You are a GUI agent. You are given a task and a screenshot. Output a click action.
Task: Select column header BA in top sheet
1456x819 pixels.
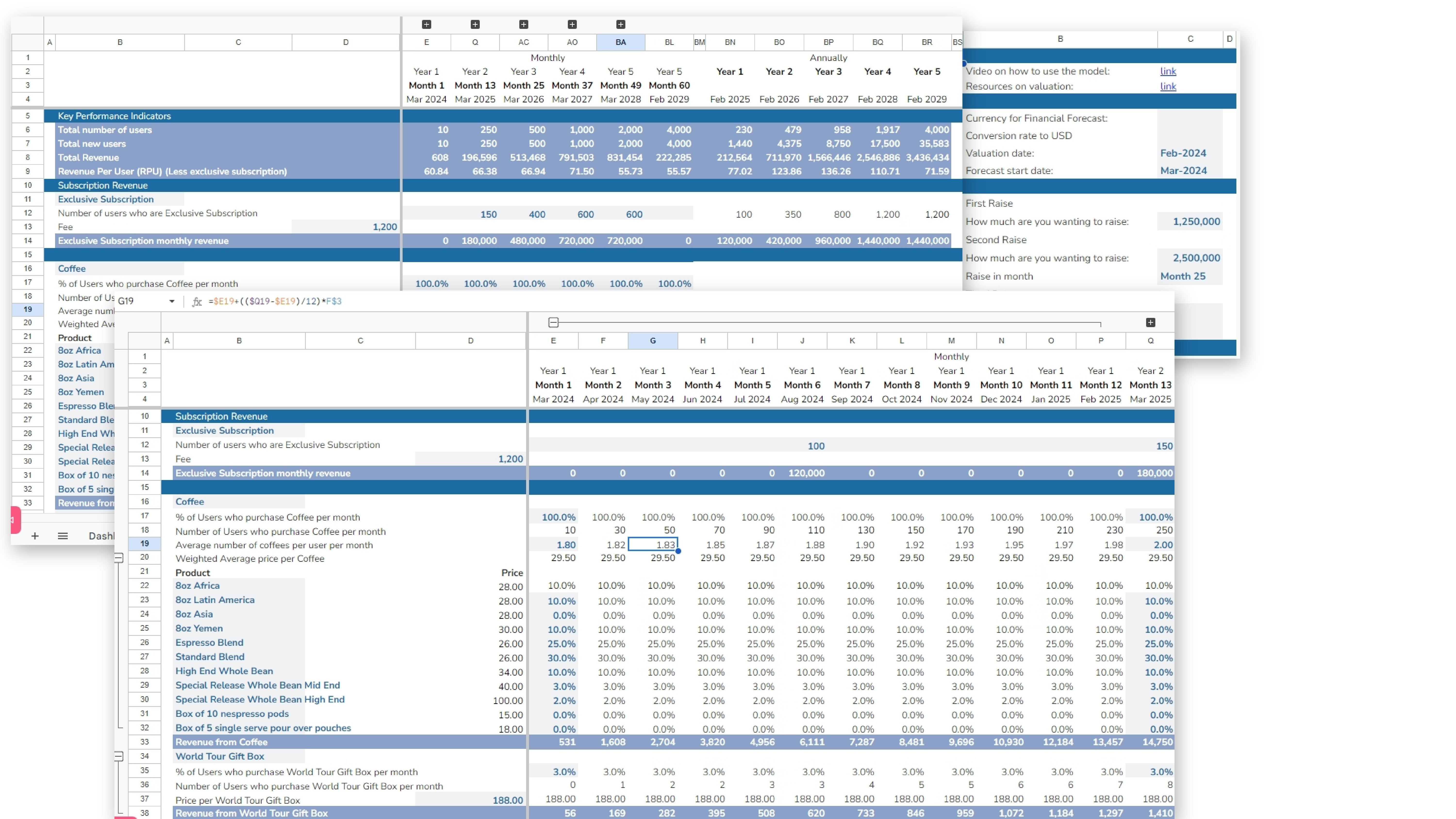pyautogui.click(x=620, y=42)
